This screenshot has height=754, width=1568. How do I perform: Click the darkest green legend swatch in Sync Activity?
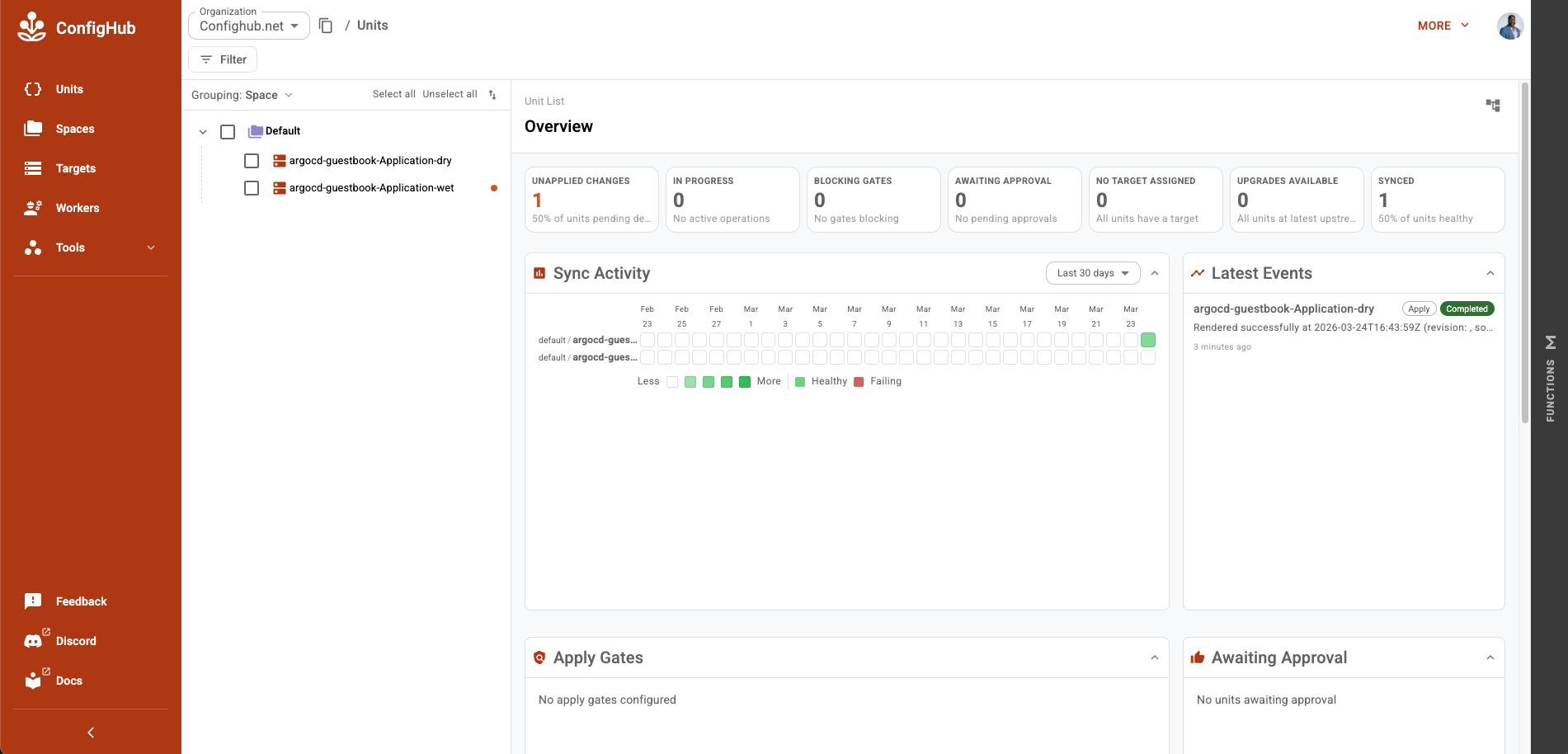744,381
